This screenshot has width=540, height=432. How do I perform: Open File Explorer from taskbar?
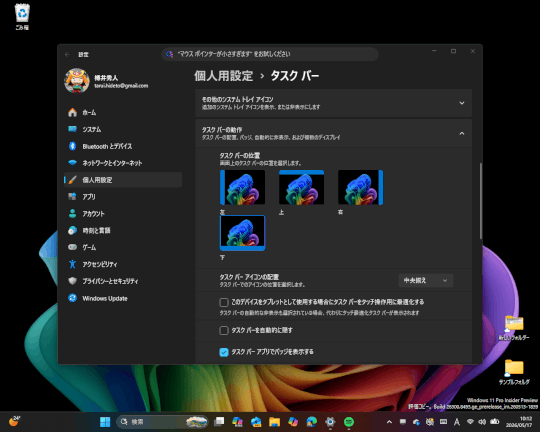[274, 422]
